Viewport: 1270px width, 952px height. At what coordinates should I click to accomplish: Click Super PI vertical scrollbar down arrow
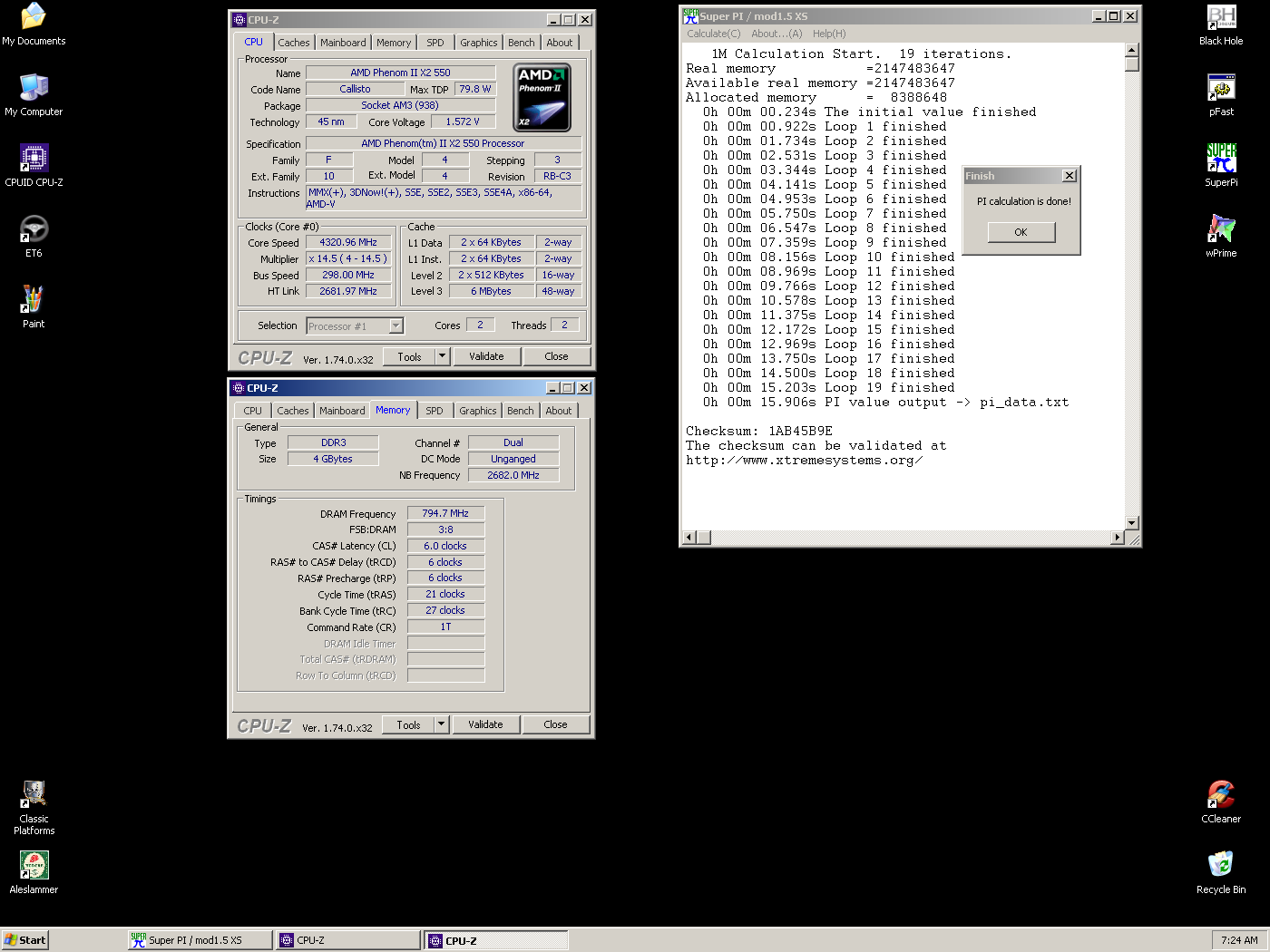pyautogui.click(x=1132, y=523)
